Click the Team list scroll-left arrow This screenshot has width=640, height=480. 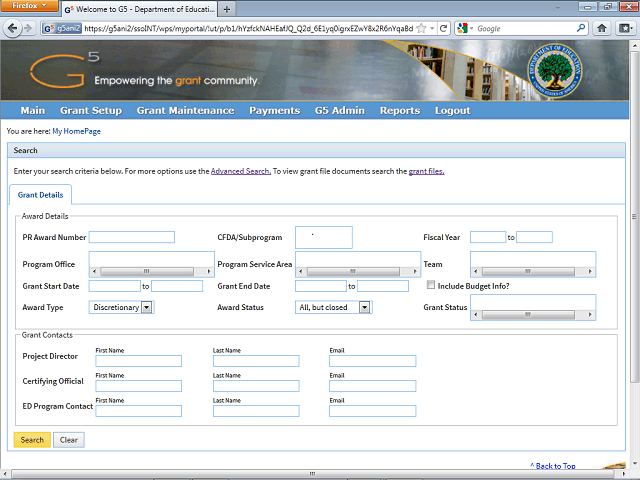coord(476,271)
